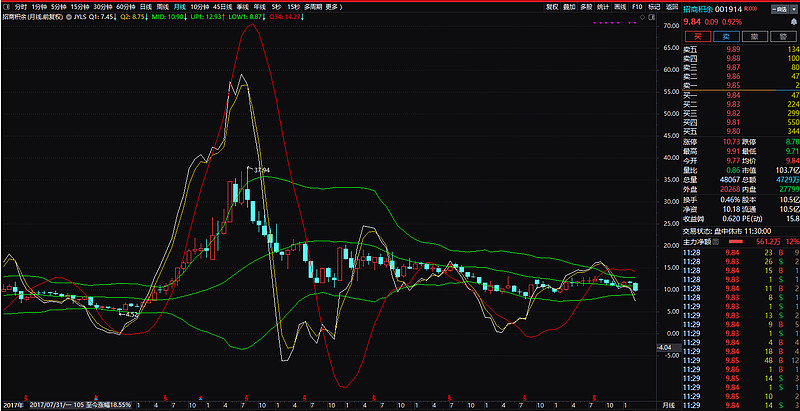Viewport: 800px width, 411px height.
Task: Click the 管 (manage) button
Action: click(784, 35)
